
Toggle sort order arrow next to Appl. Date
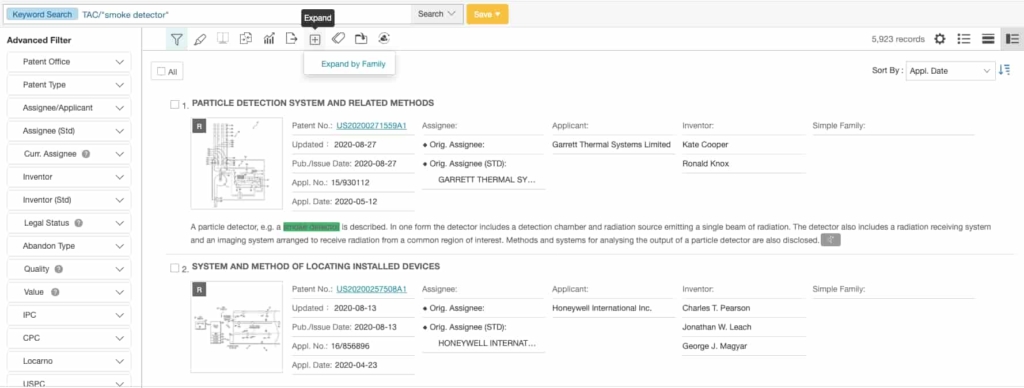click(x=1004, y=70)
